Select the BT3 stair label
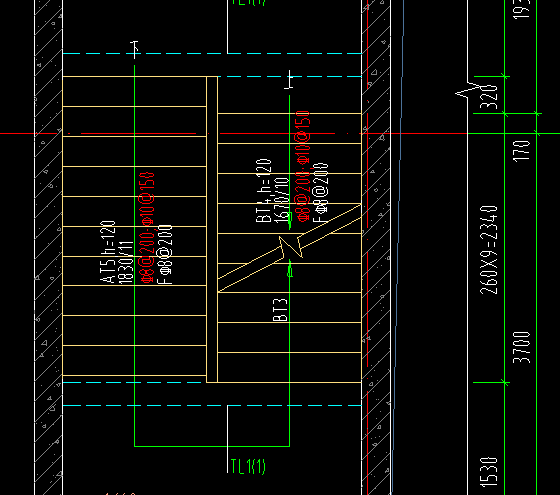The height and width of the screenshot is (495, 560). coord(280,310)
